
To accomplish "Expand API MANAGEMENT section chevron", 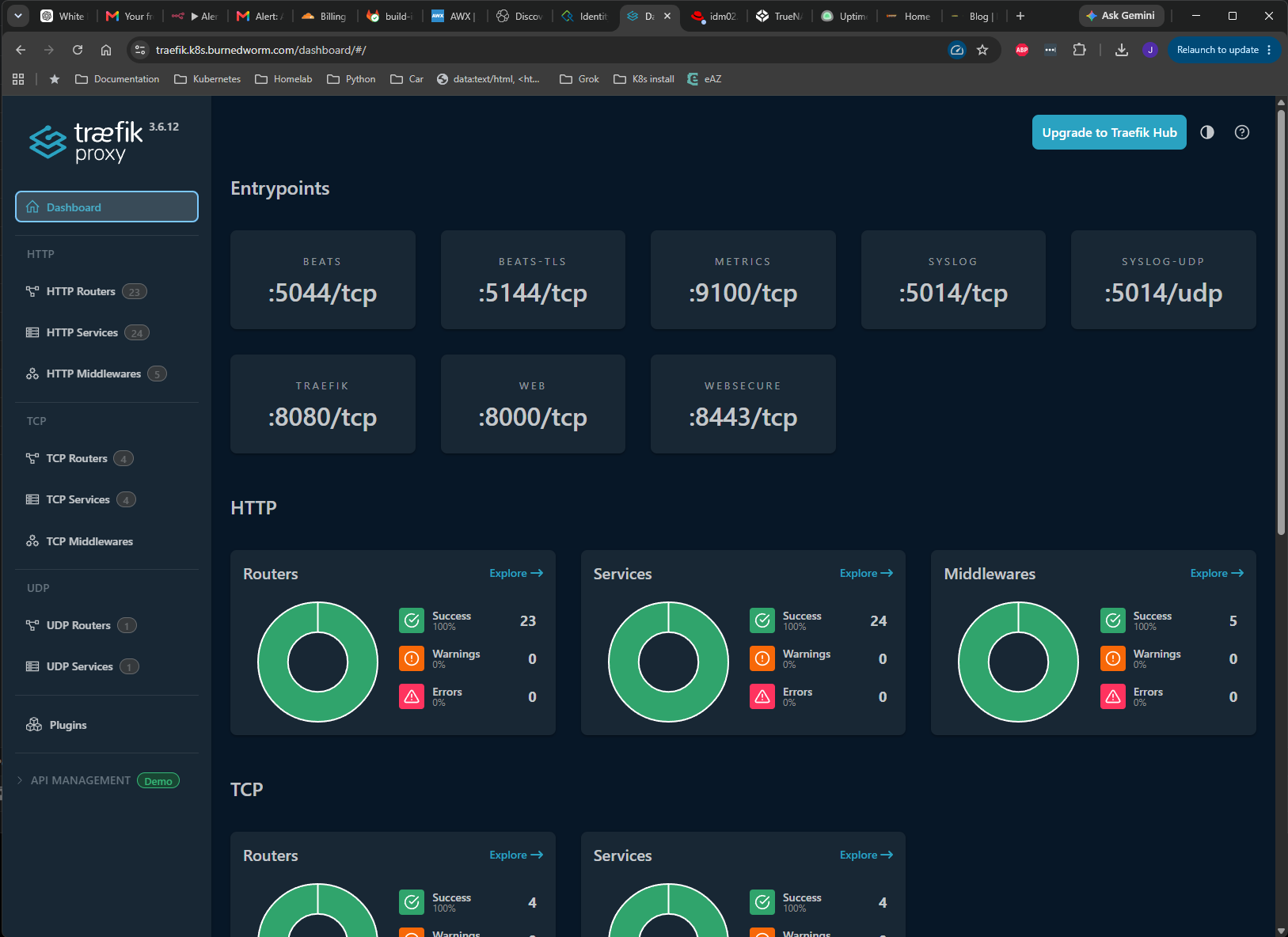I will [x=20, y=780].
